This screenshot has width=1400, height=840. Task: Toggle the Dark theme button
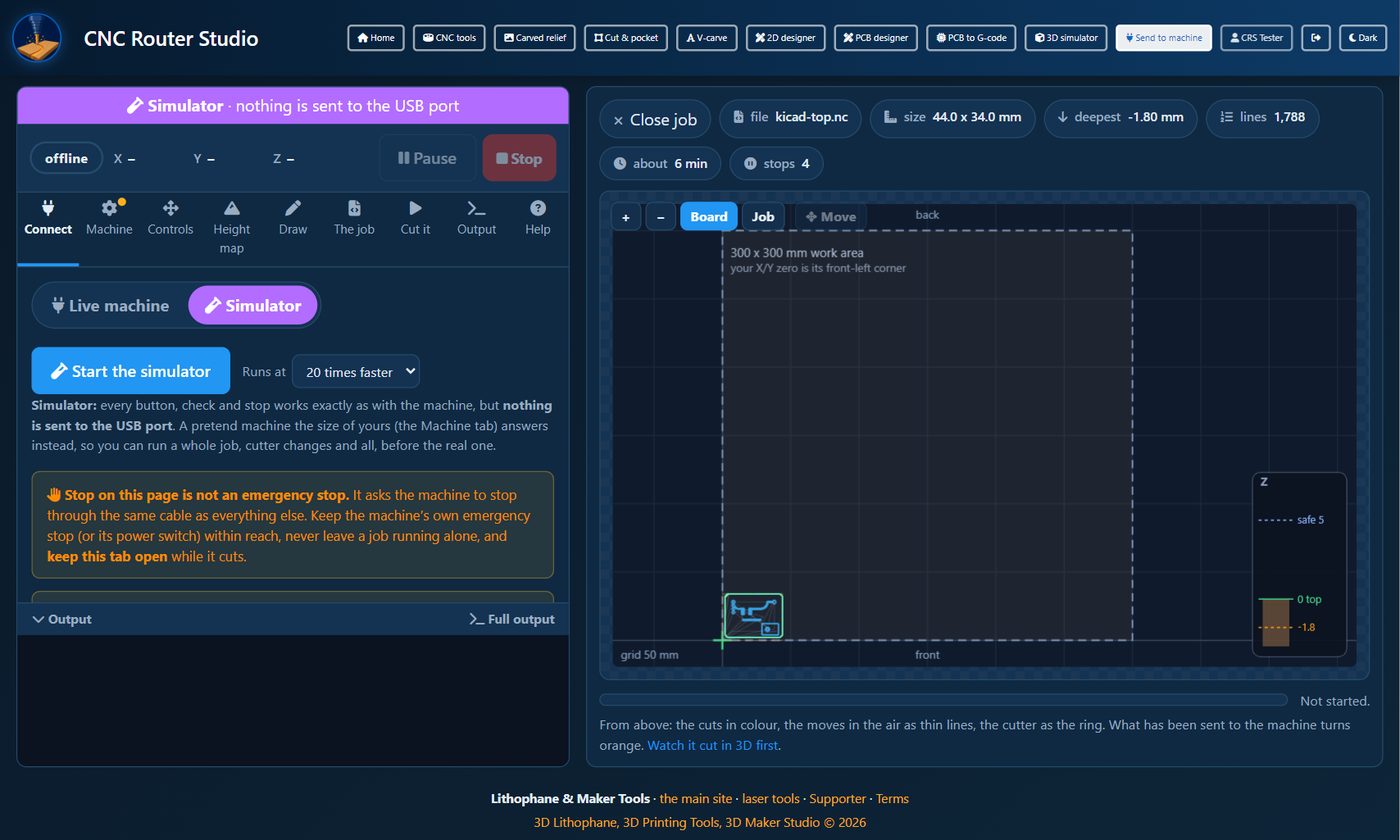click(1362, 38)
